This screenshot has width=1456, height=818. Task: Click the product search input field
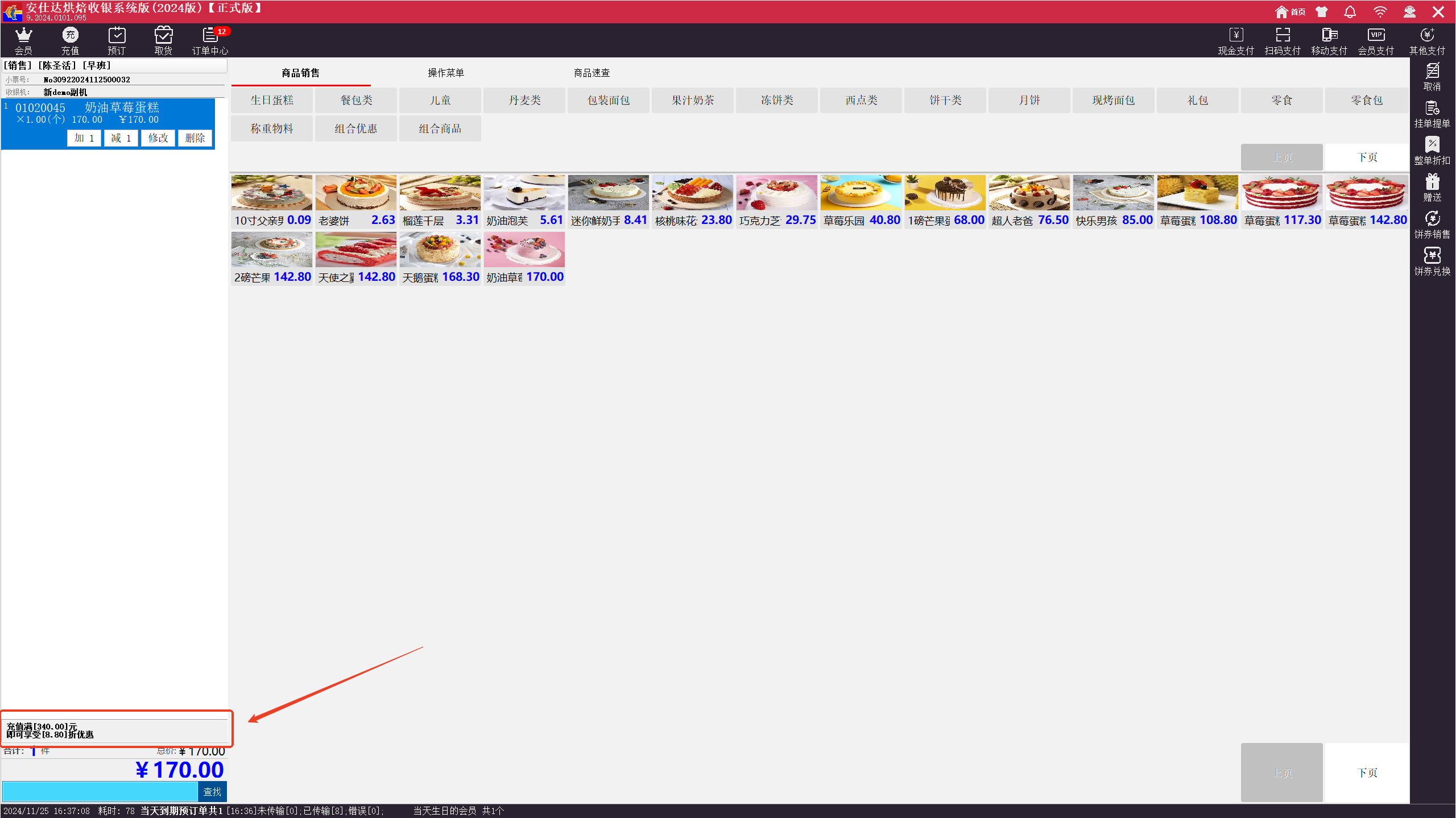100,791
